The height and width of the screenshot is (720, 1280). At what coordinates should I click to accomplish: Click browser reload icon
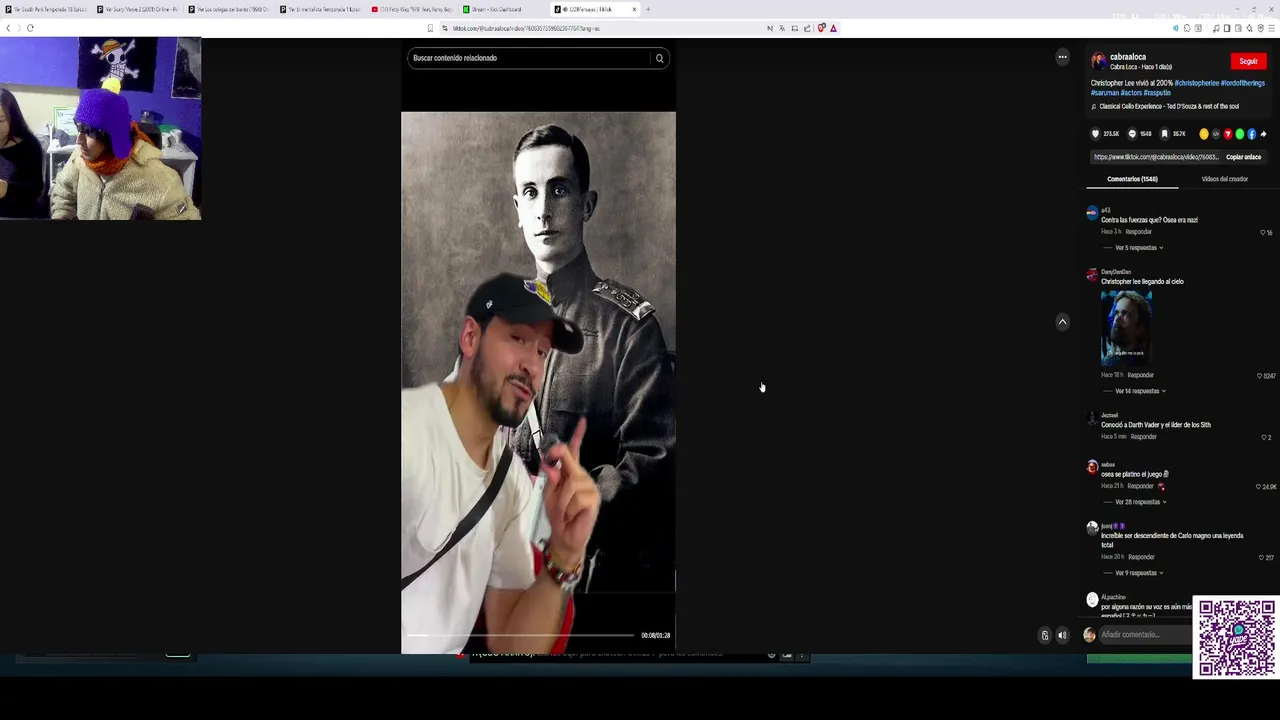click(x=30, y=28)
